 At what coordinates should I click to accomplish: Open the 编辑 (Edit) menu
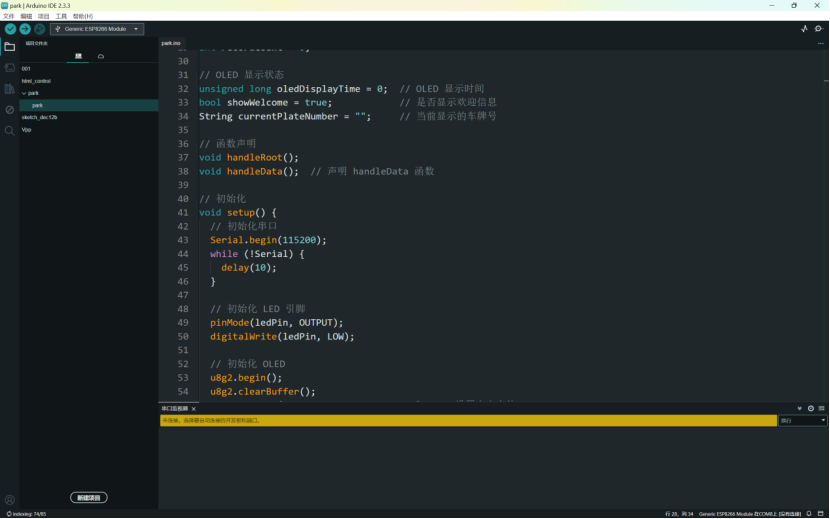pyautogui.click(x=26, y=16)
